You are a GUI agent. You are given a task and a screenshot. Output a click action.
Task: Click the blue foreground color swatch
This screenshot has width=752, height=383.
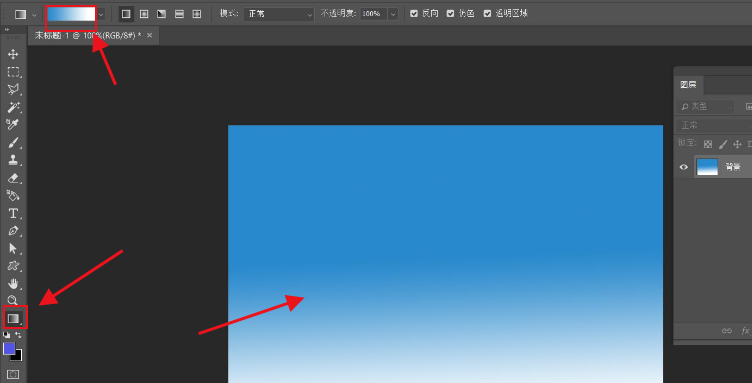9,348
